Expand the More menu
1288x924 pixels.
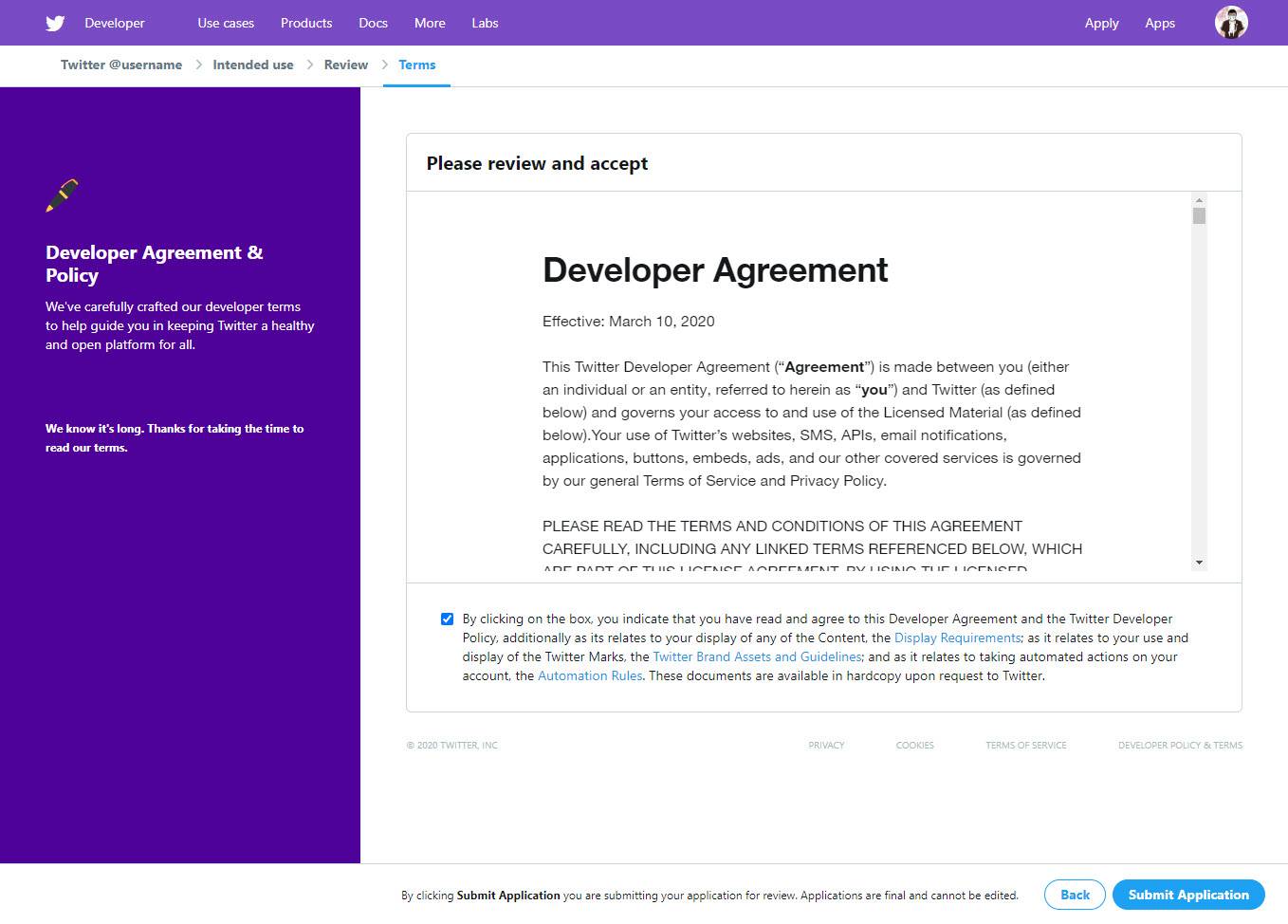430,23
